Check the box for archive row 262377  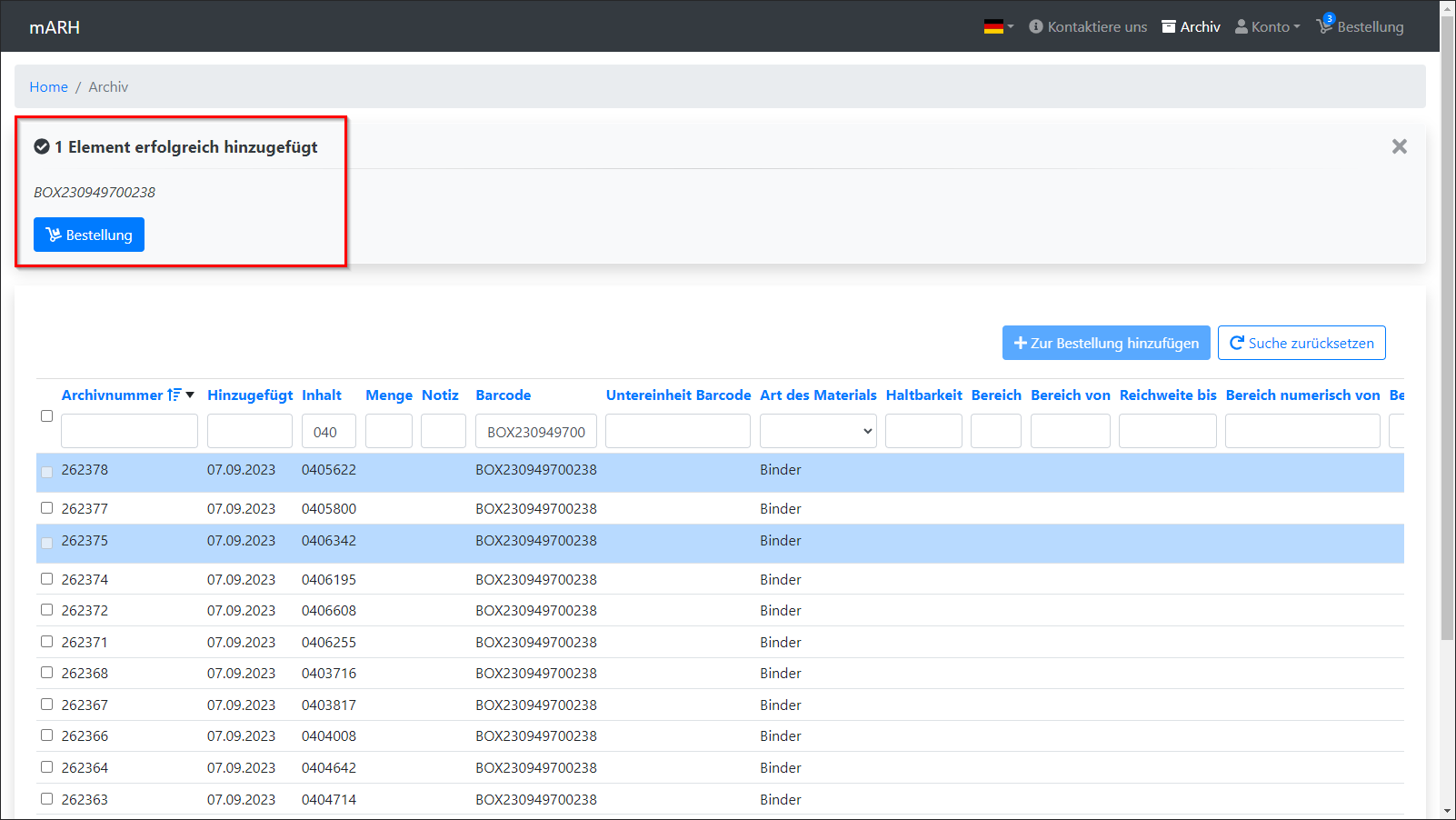coord(46,508)
